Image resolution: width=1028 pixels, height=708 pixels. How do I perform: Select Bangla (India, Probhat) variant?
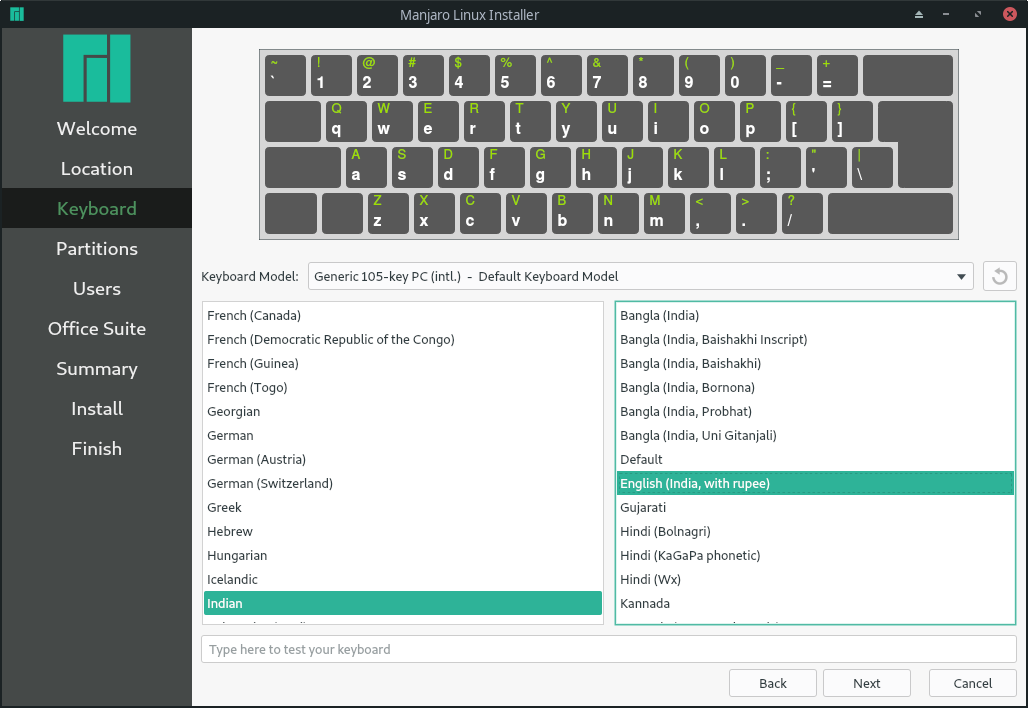815,412
